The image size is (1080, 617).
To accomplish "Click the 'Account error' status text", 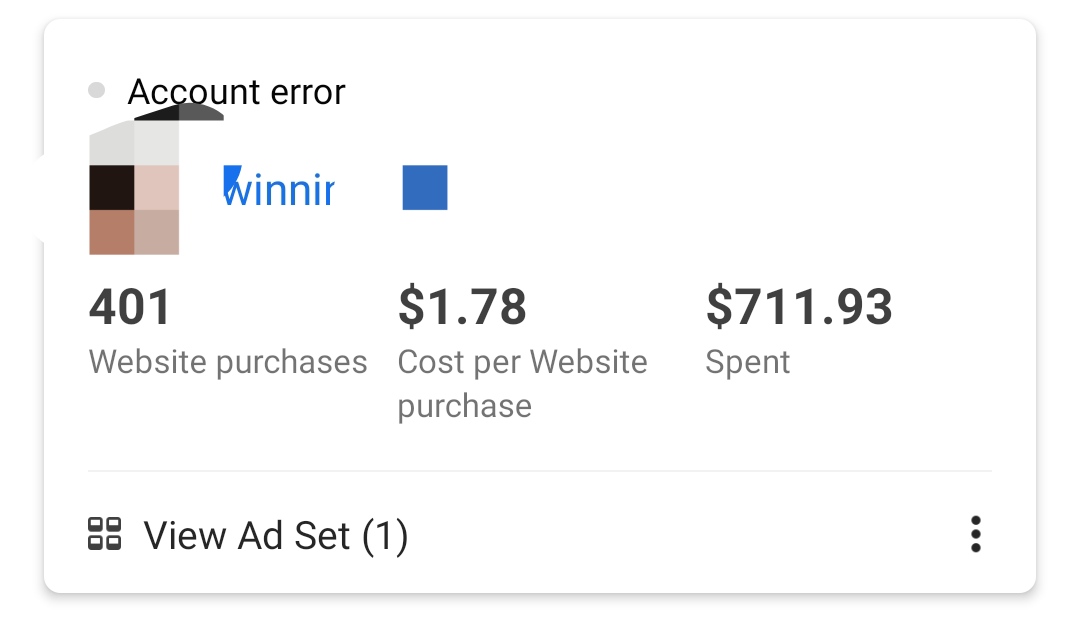I will 236,92.
